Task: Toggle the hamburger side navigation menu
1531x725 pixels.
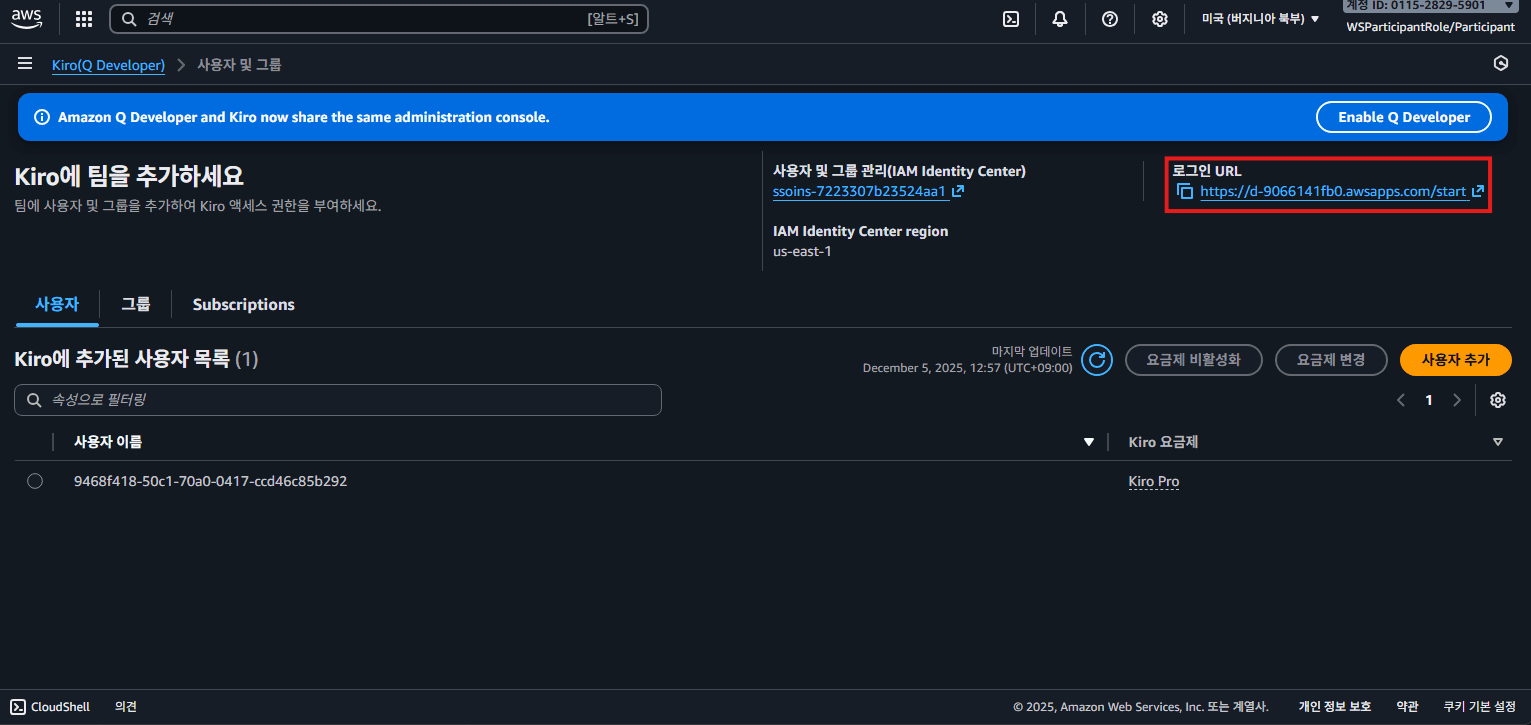Action: (25, 64)
